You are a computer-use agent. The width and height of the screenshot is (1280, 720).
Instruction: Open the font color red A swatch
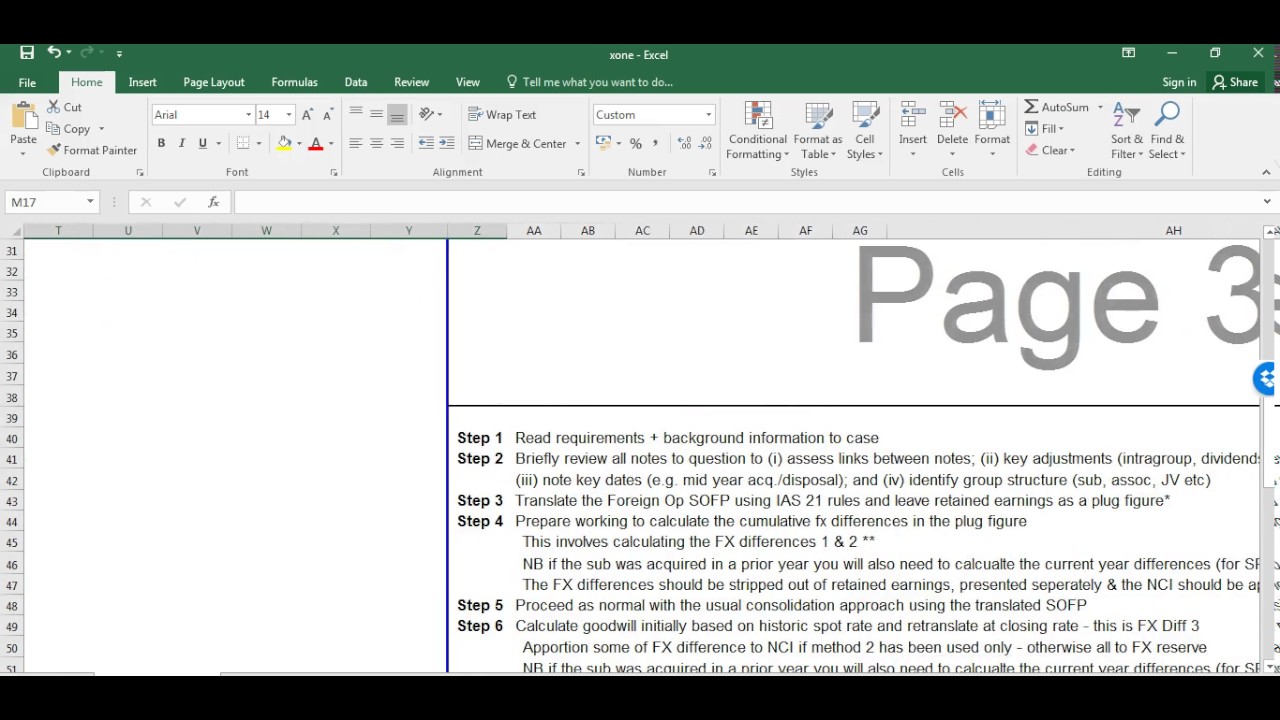(x=316, y=144)
